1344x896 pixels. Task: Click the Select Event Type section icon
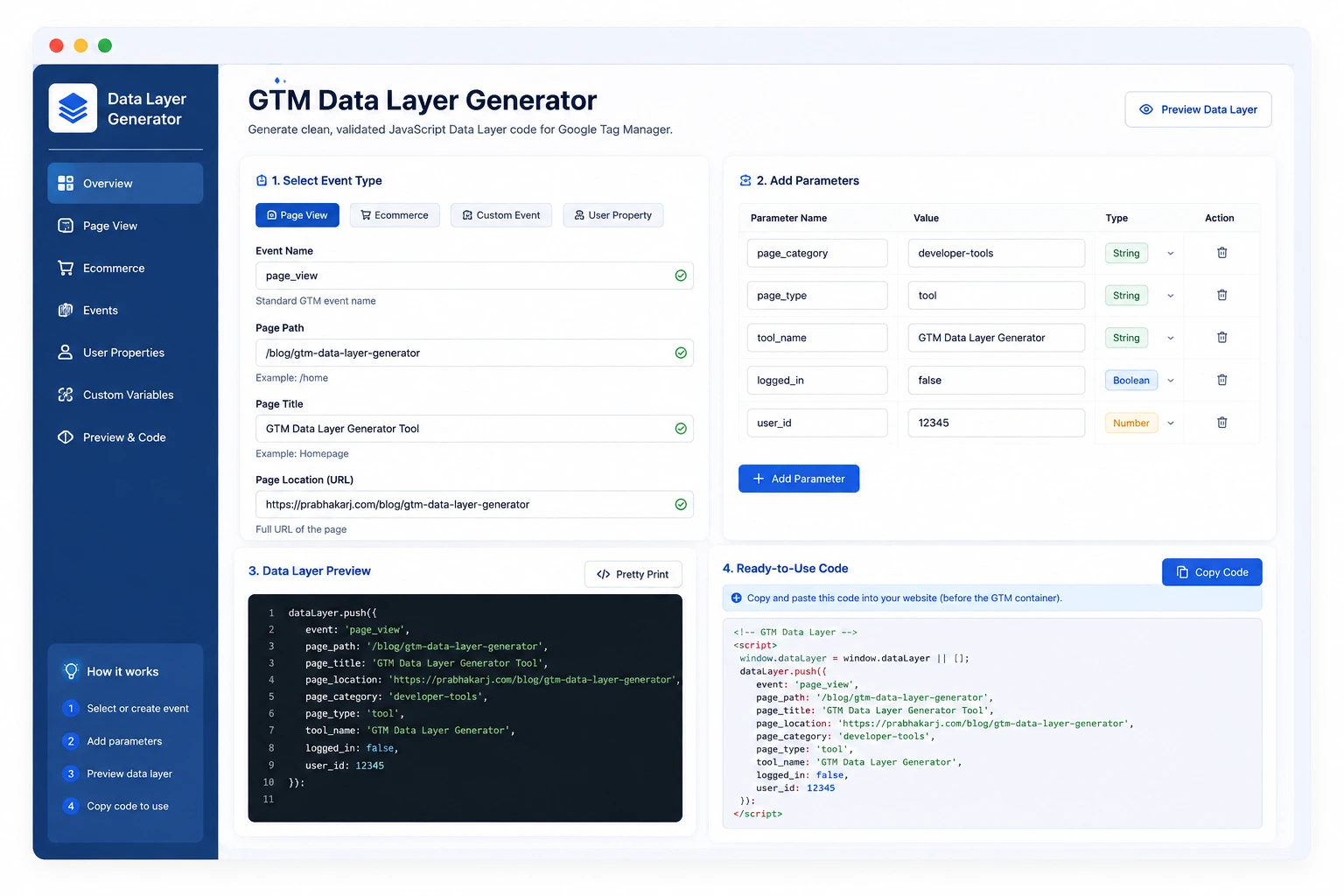(261, 180)
